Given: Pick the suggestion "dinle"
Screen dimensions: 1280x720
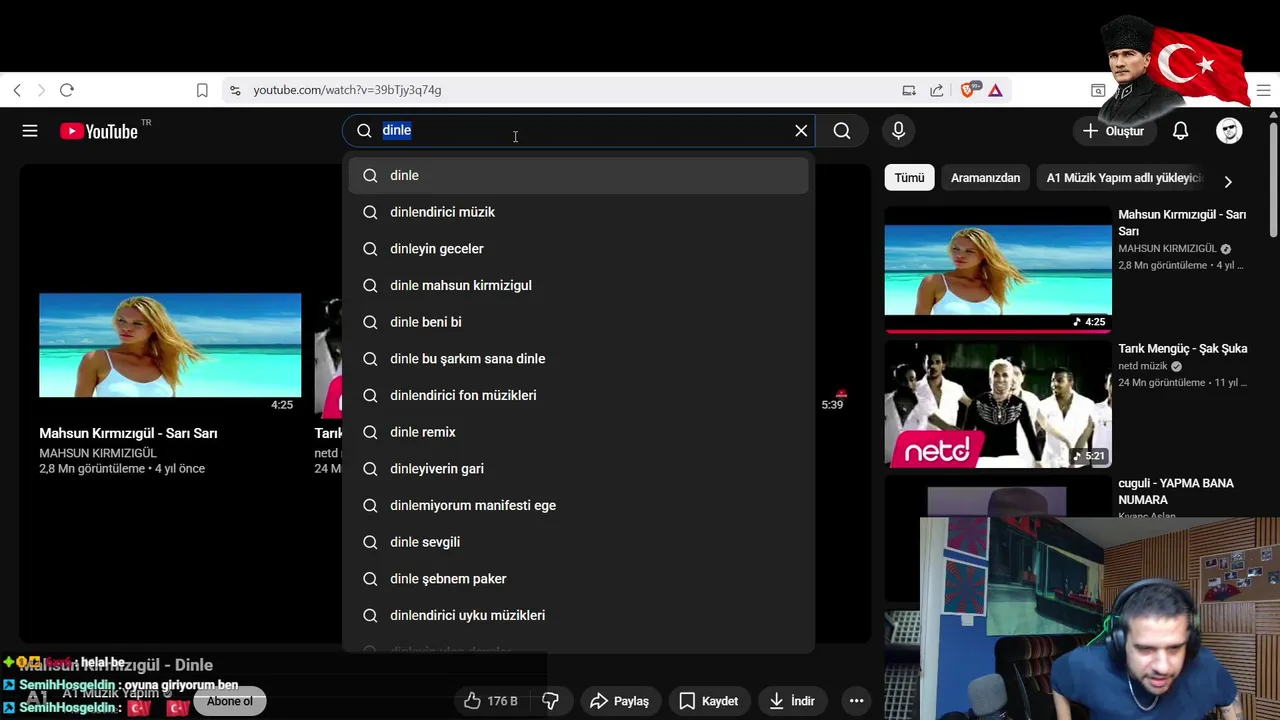Looking at the screenshot, I should tap(578, 175).
